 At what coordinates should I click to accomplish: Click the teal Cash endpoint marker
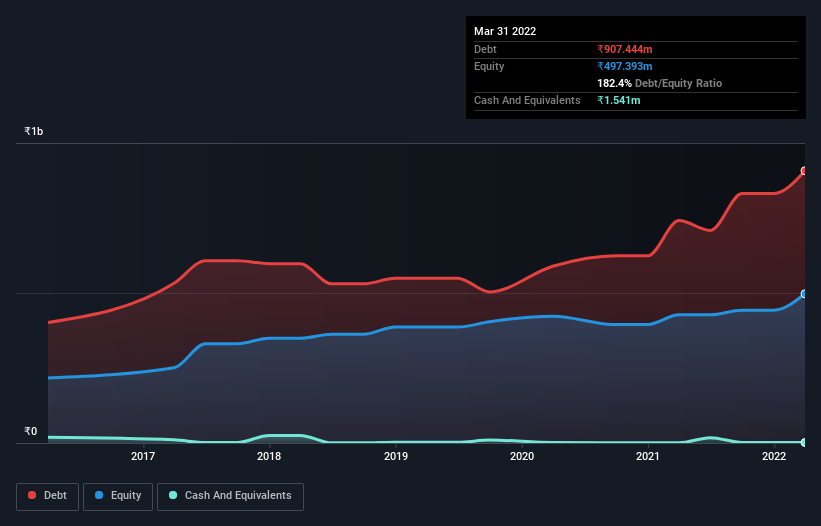[805, 442]
